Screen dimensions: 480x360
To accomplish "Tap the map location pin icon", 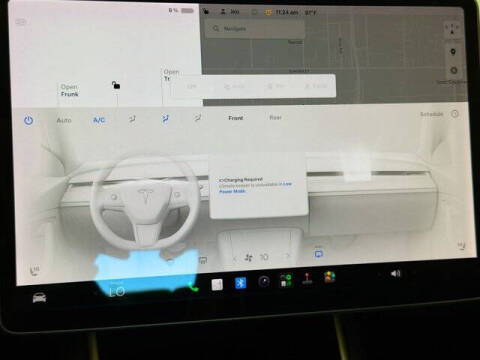I will coord(453,52).
